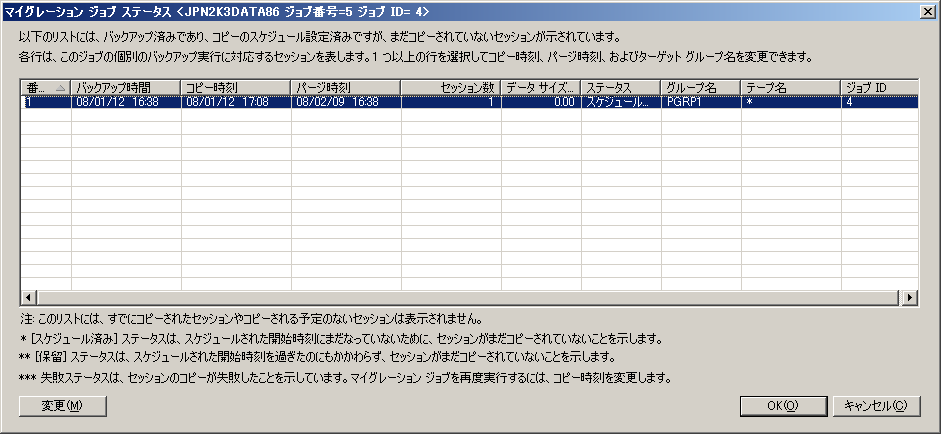941x434 pixels.
Task: Click the copy time cell 08/01/12 17:08
Action: coord(235,101)
